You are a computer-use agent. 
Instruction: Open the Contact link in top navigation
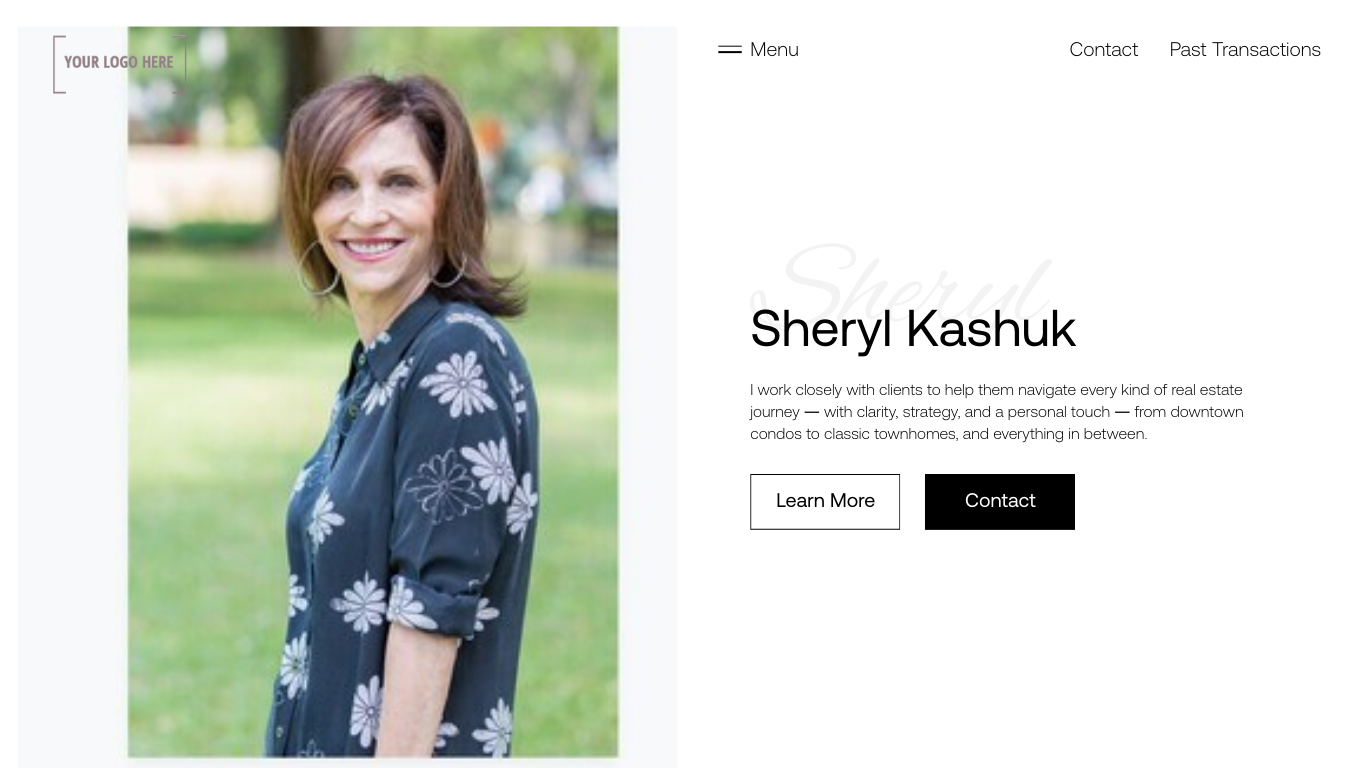coord(1103,49)
